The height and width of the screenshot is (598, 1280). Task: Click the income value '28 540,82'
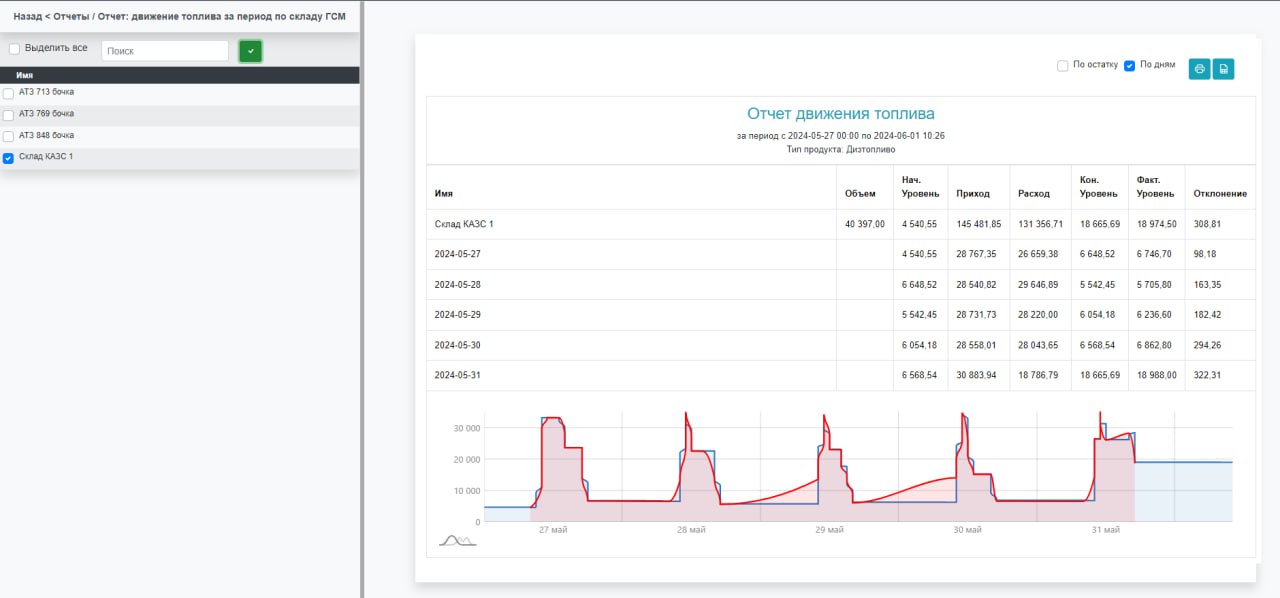click(x=976, y=285)
